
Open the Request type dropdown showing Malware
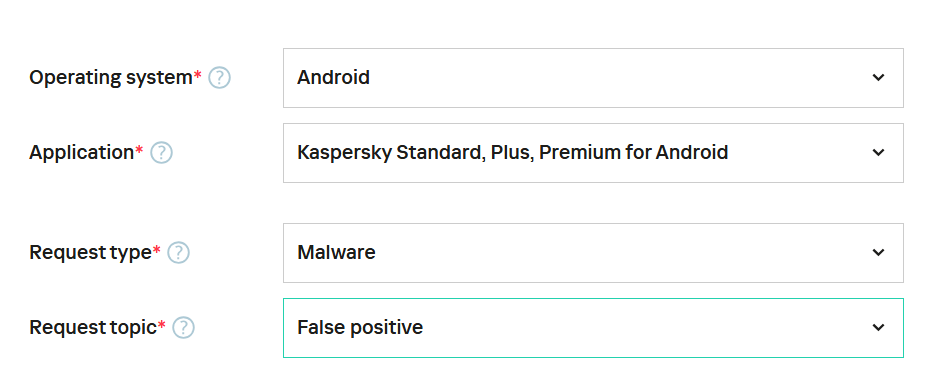pyautogui.click(x=593, y=253)
